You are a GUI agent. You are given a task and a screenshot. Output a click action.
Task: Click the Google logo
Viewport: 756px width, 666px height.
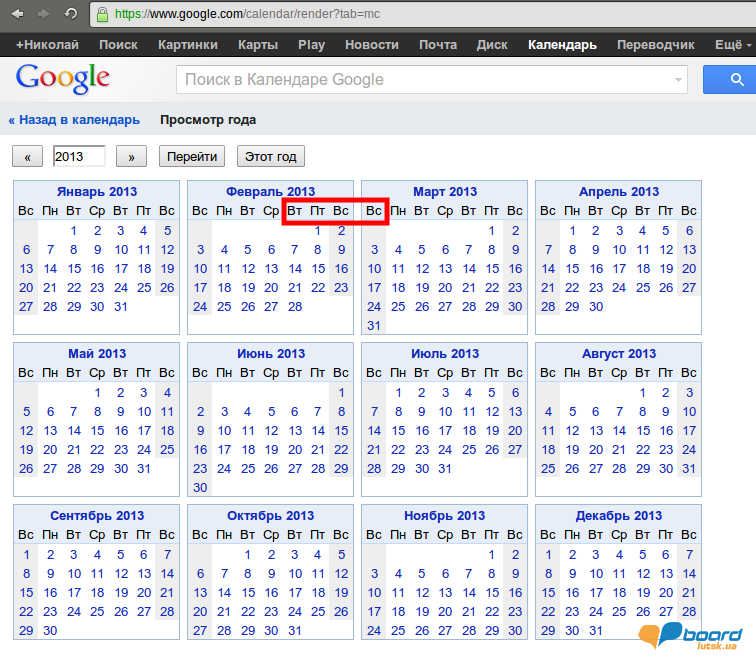tap(62, 79)
